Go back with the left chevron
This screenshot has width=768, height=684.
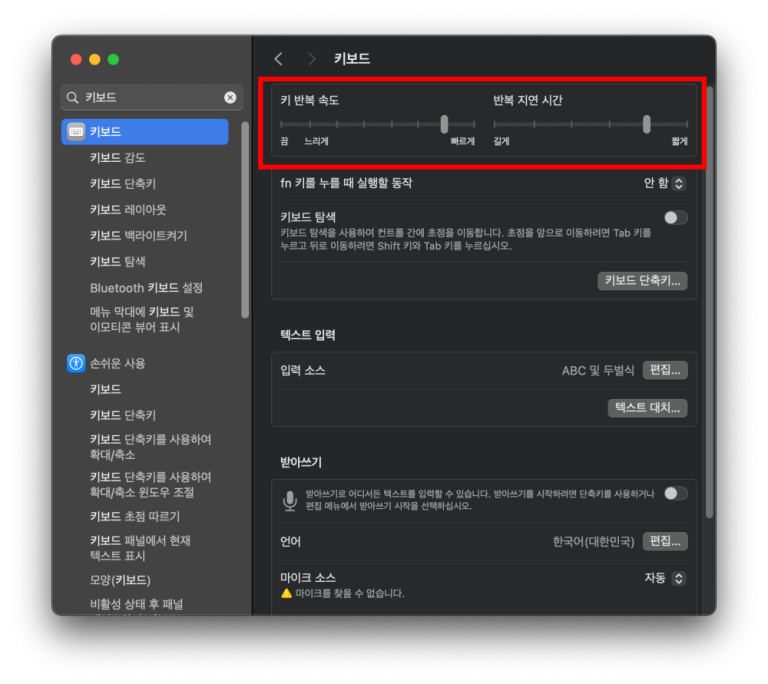point(279,59)
